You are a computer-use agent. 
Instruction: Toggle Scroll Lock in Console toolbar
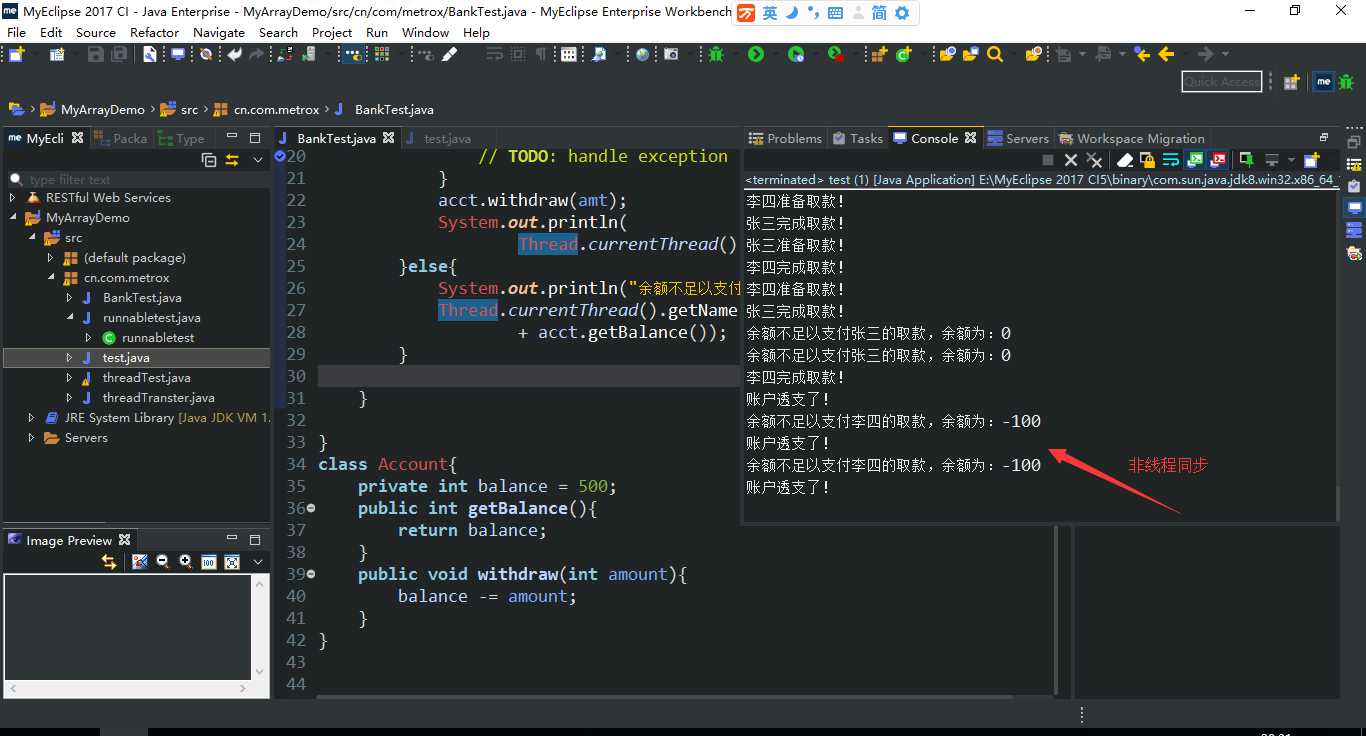[1148, 160]
